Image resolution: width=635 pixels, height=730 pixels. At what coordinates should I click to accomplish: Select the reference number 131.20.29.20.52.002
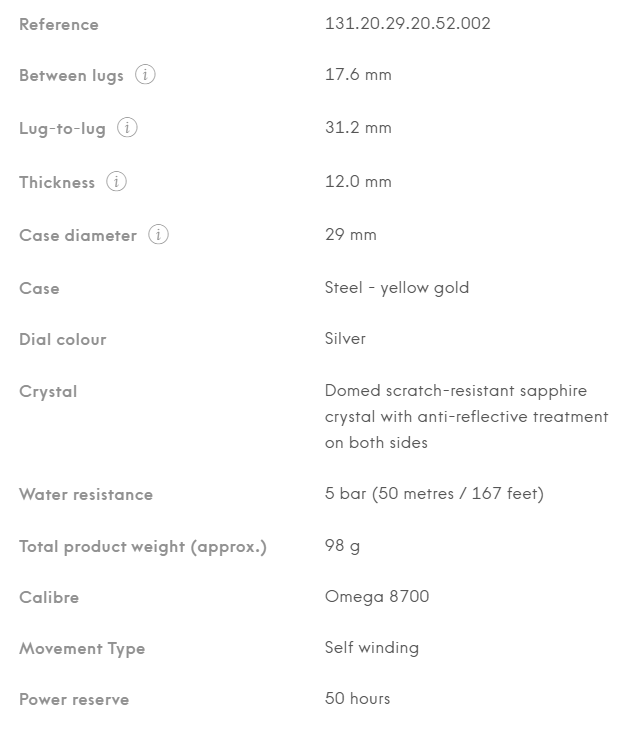point(407,23)
